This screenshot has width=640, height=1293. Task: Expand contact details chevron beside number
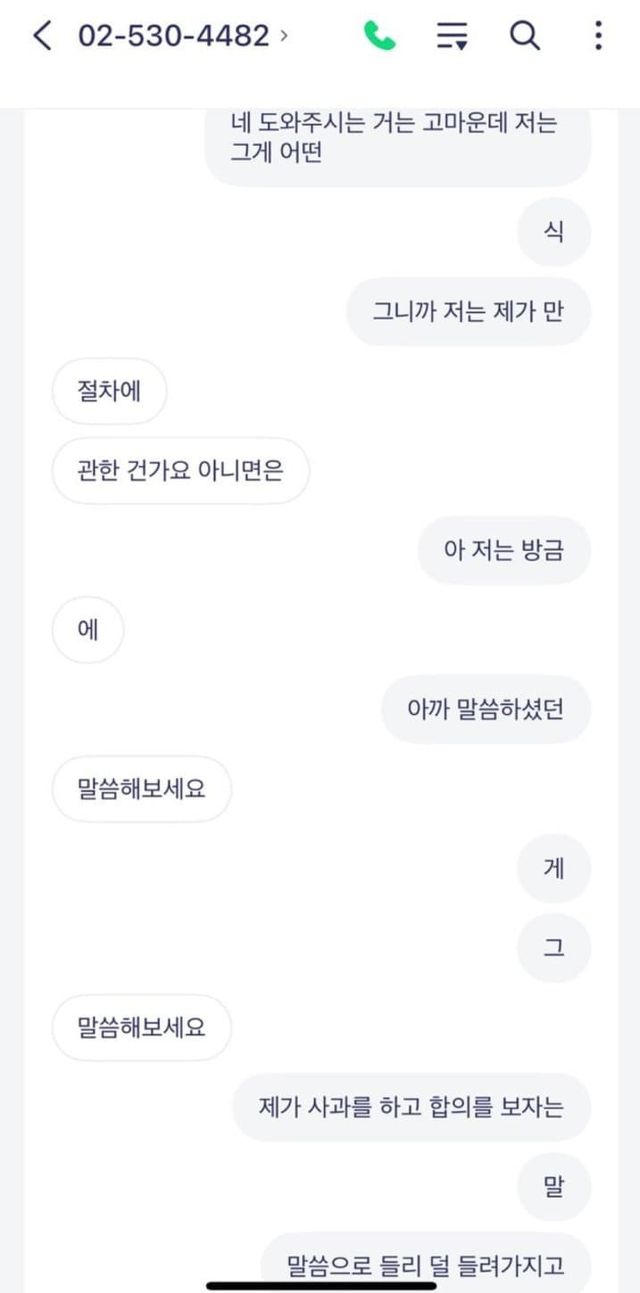pyautogui.click(x=285, y=37)
